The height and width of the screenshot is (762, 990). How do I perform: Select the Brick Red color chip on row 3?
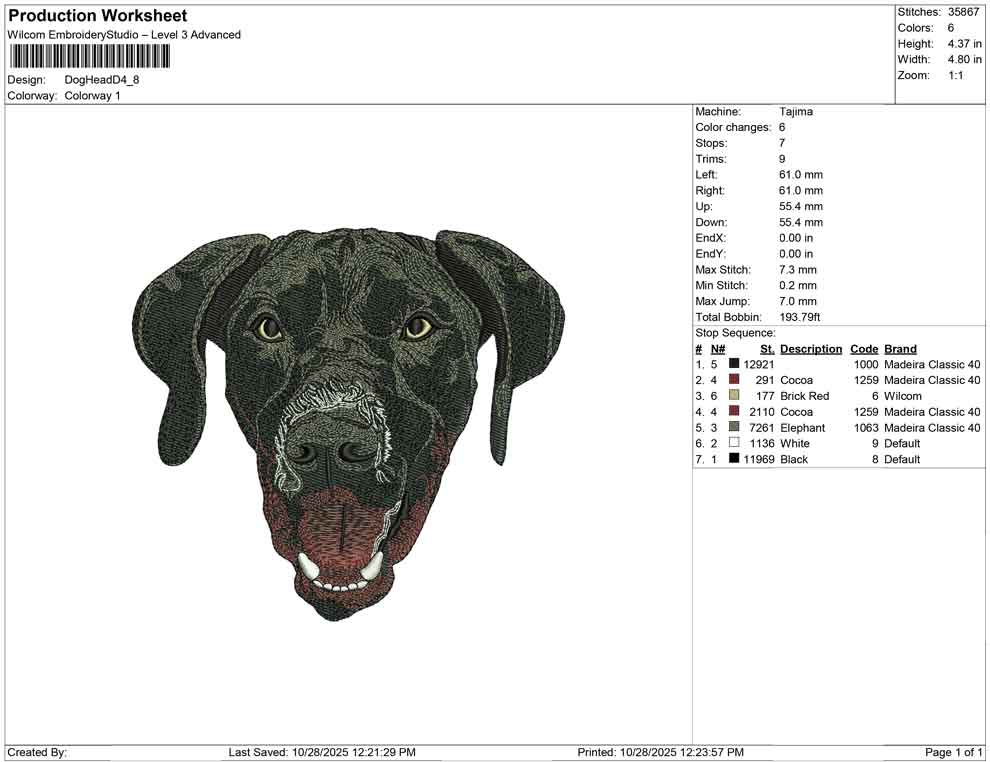(732, 396)
